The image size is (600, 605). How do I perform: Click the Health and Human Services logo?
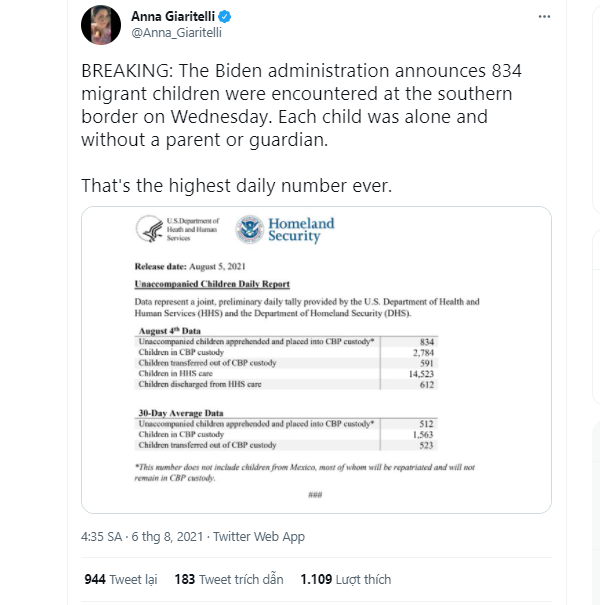click(x=177, y=229)
